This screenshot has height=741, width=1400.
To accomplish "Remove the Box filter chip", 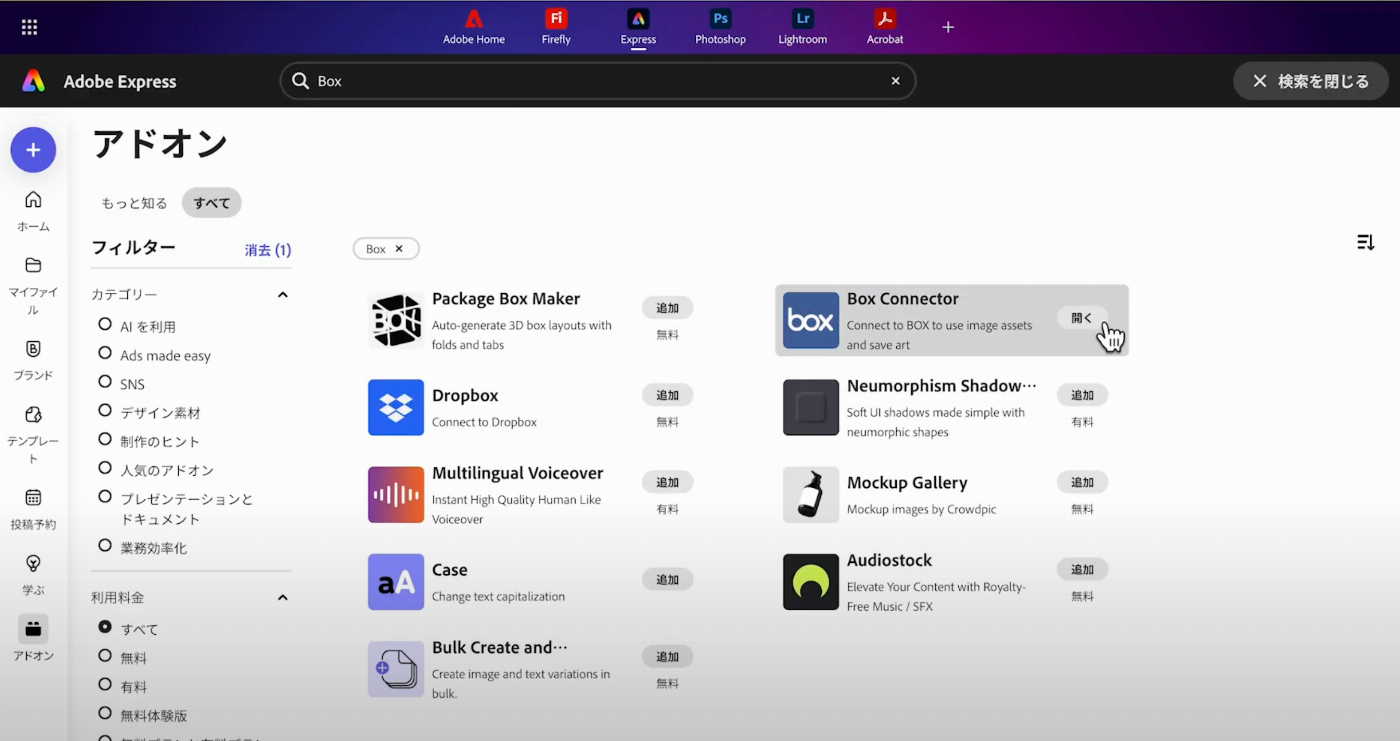I will (399, 249).
